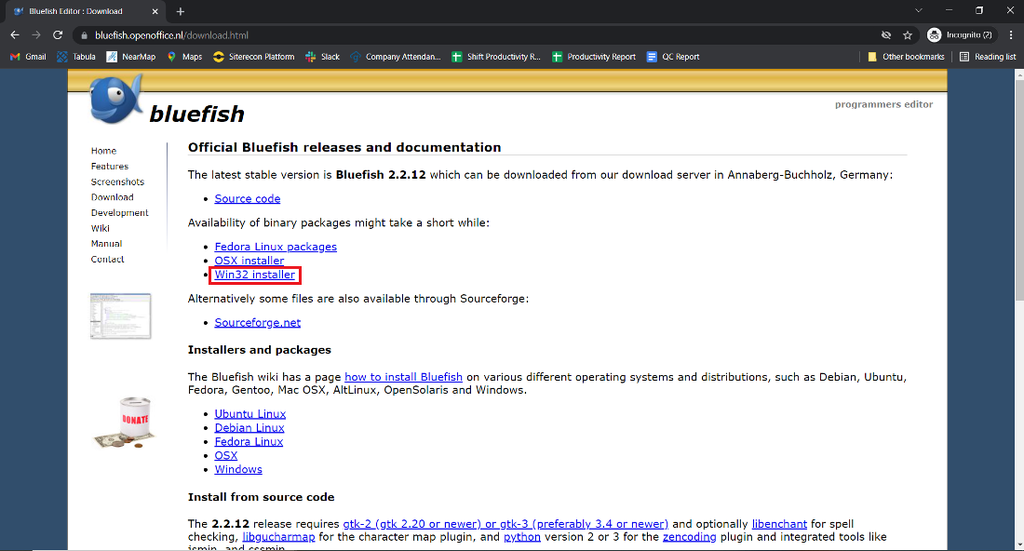Open the Fedora Linux packages link
This screenshot has width=1024, height=551.
click(276, 247)
